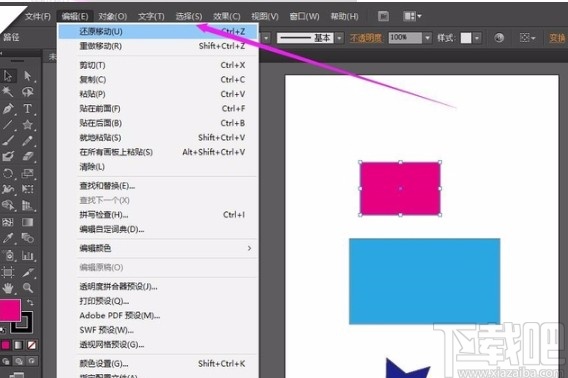Select the Lasso tool
This screenshot has width=568, height=378.
(28, 92)
